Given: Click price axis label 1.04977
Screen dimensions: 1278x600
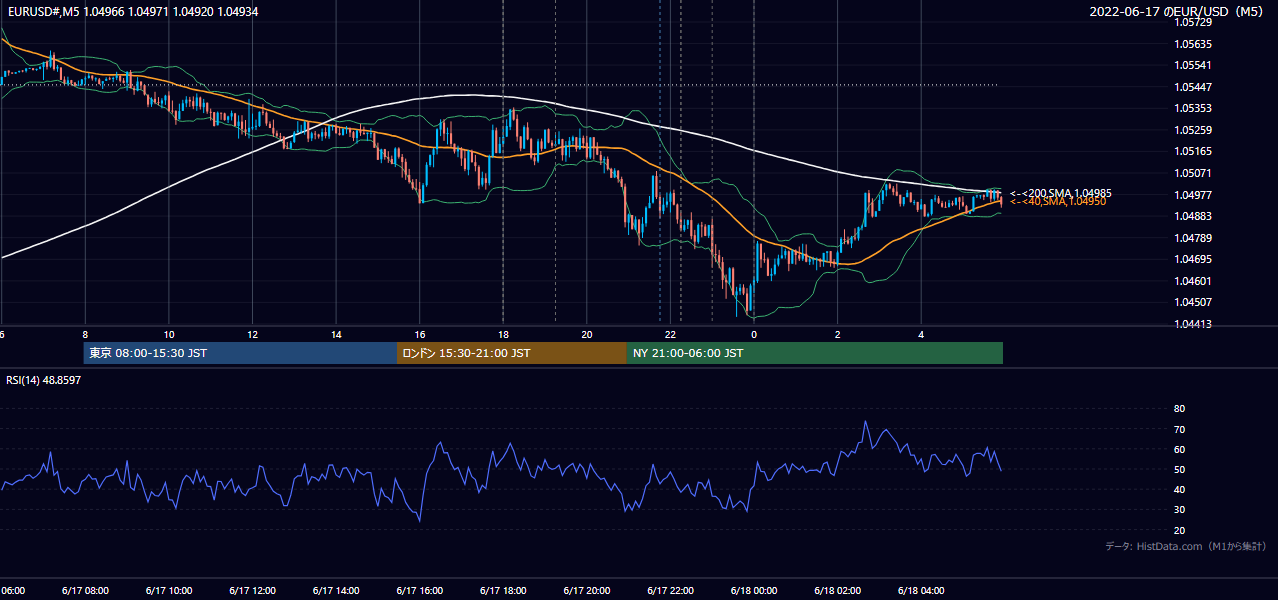Looking at the screenshot, I should 1192,195.
